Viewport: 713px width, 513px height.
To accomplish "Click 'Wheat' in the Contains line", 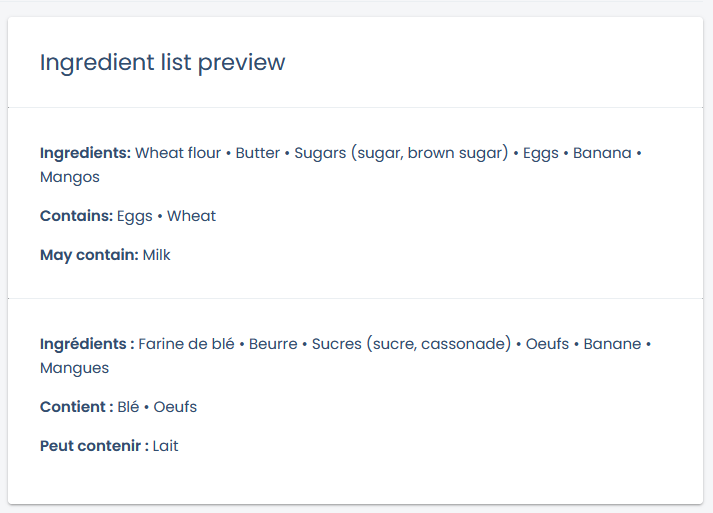I will tap(191, 216).
